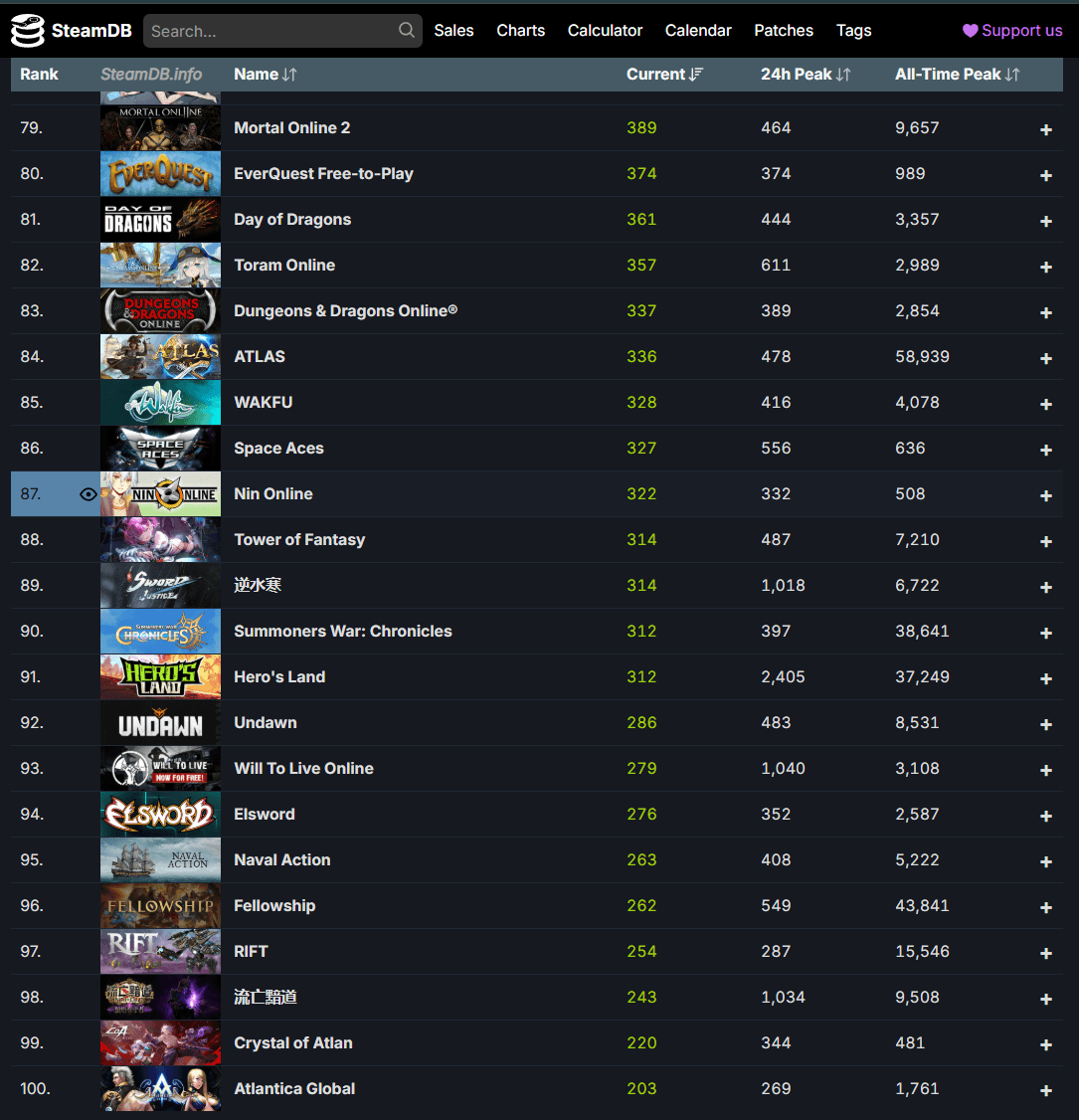
Task: Click the plus icon for Crystal of Atlan
Action: coord(1045,1043)
